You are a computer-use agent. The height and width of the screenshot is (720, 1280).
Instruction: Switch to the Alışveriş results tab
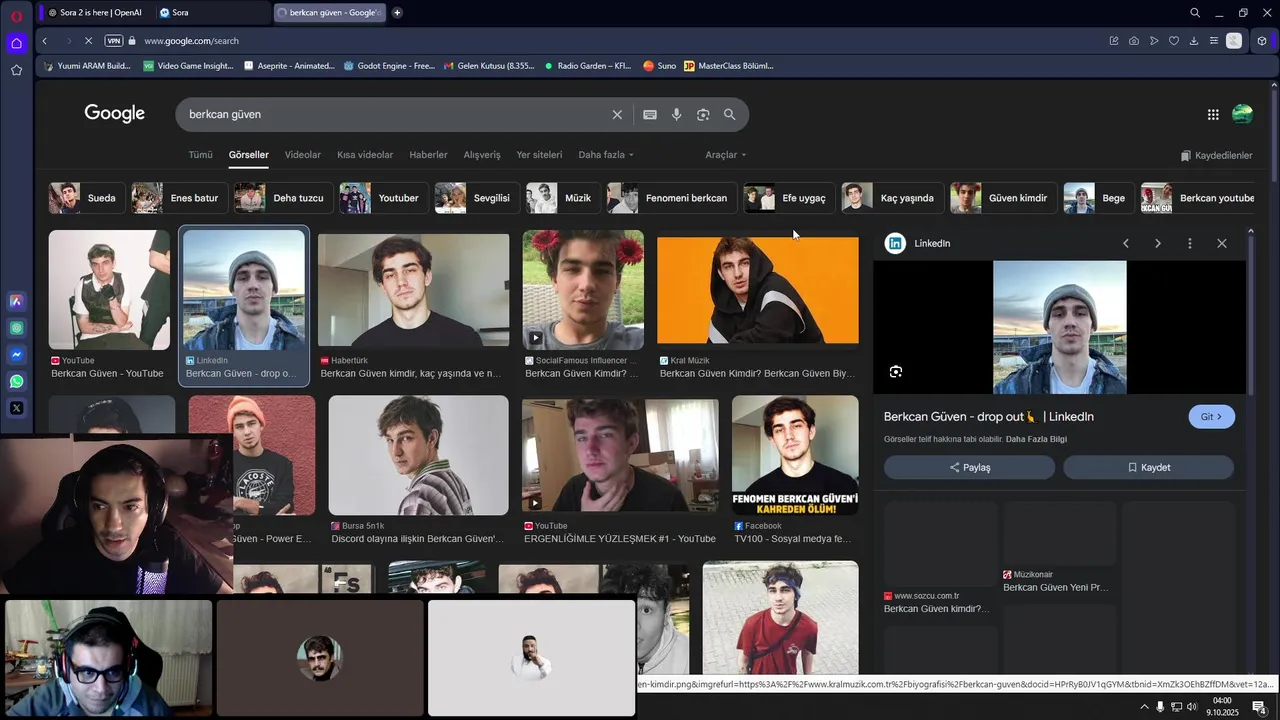click(482, 155)
